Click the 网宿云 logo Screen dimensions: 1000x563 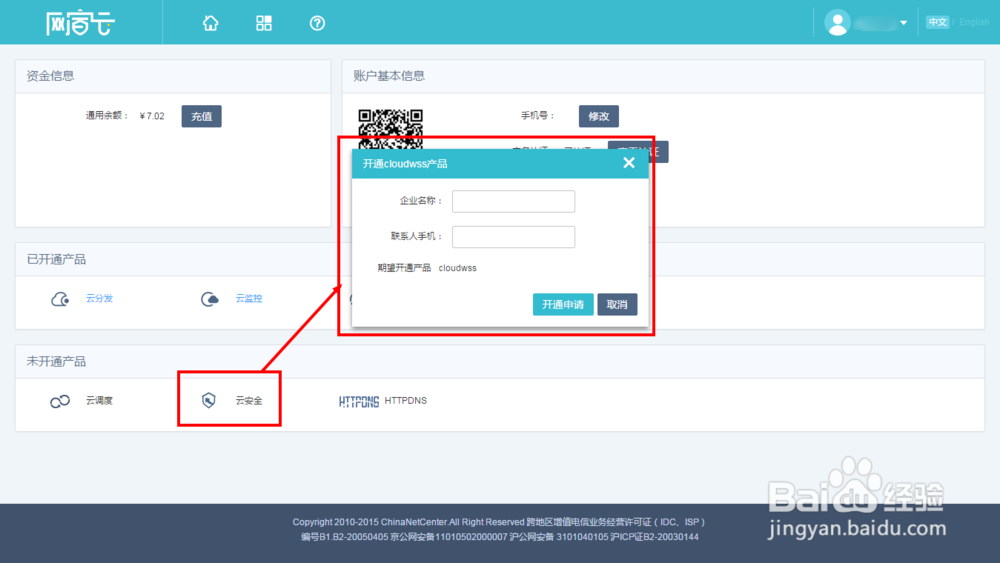tap(80, 24)
